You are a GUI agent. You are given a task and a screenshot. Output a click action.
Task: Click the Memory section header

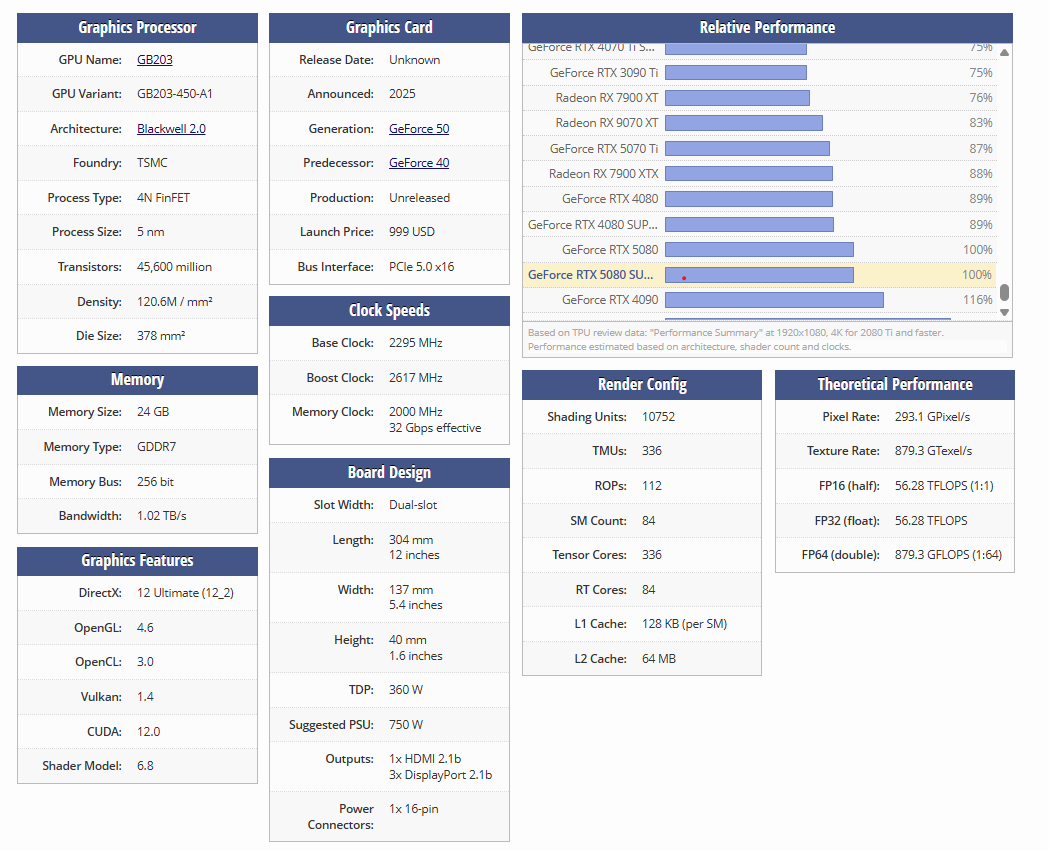[137, 380]
